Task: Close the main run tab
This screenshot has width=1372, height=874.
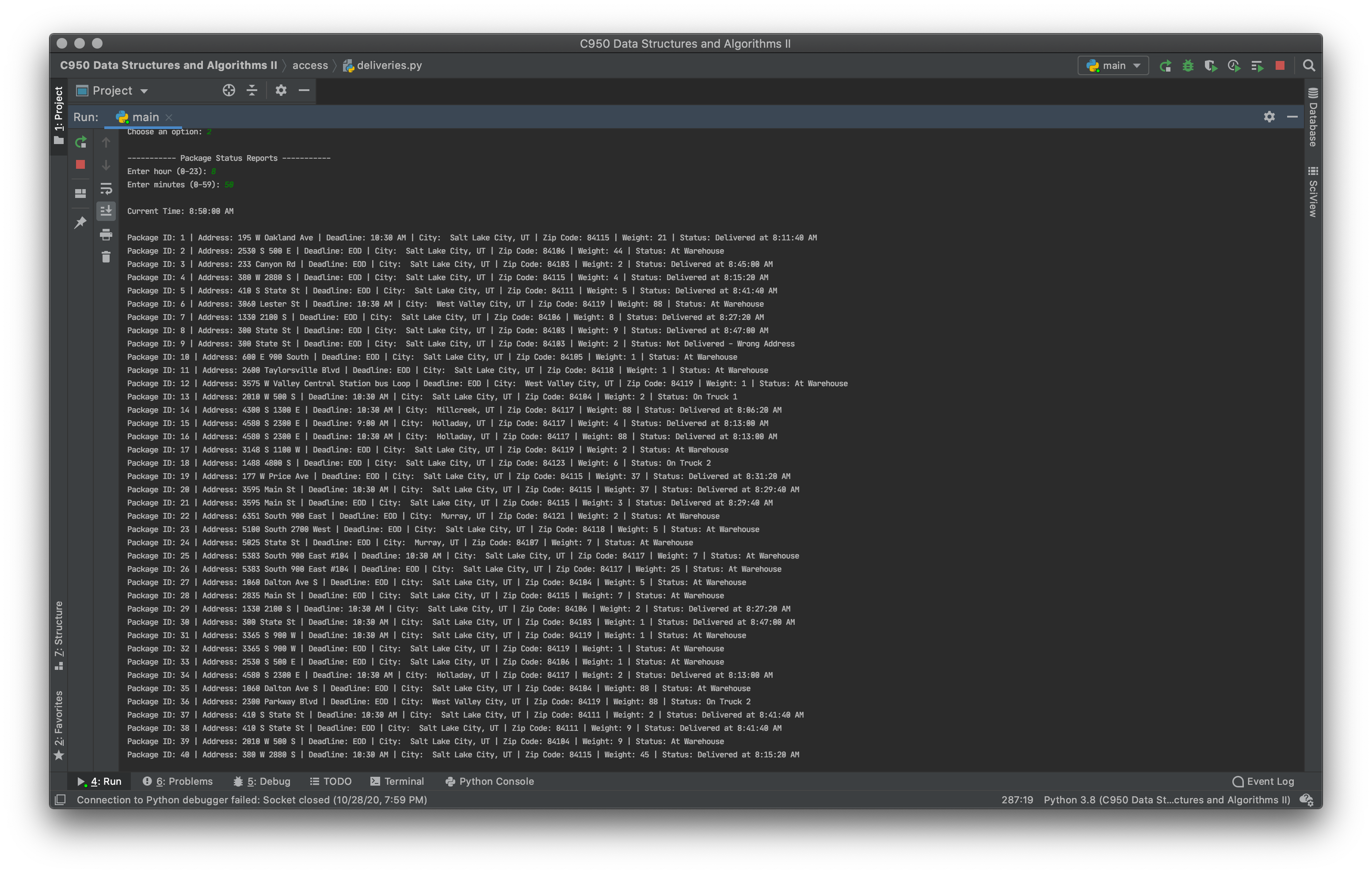Action: pos(169,118)
